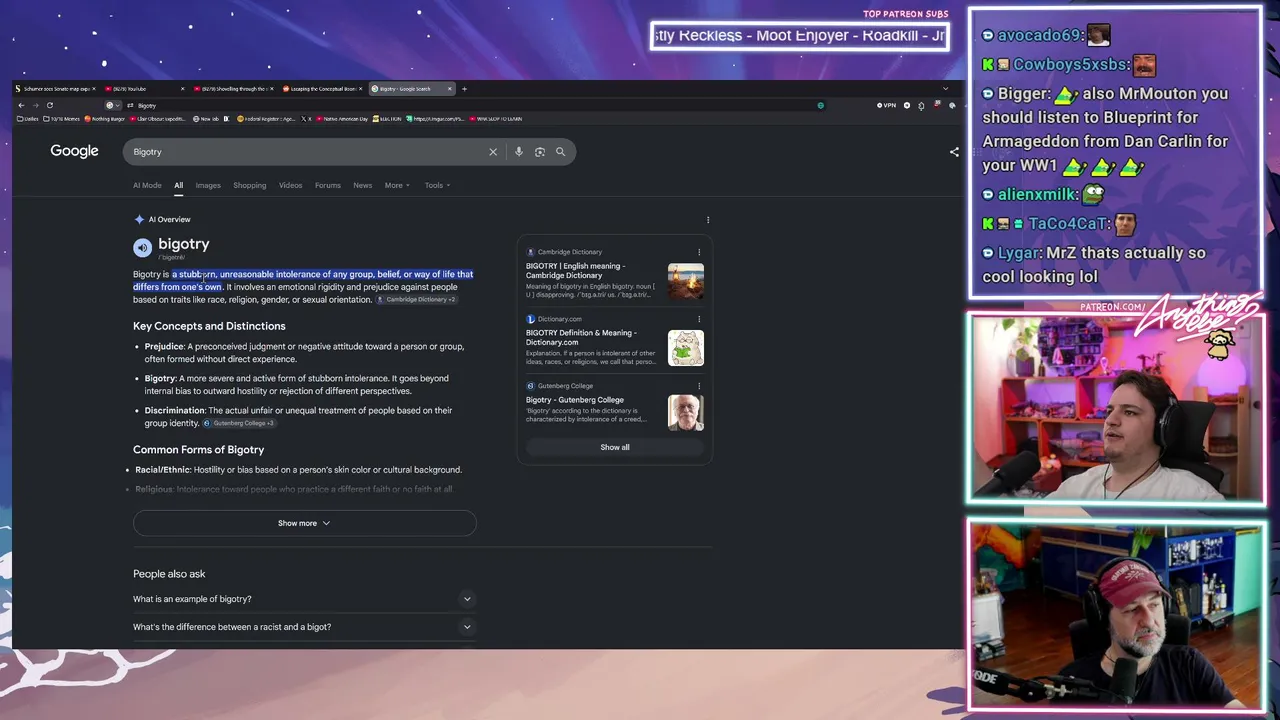Screen dimensions: 1280x720
Task: Open the site info dropdown in address bar
Action: coord(113,105)
